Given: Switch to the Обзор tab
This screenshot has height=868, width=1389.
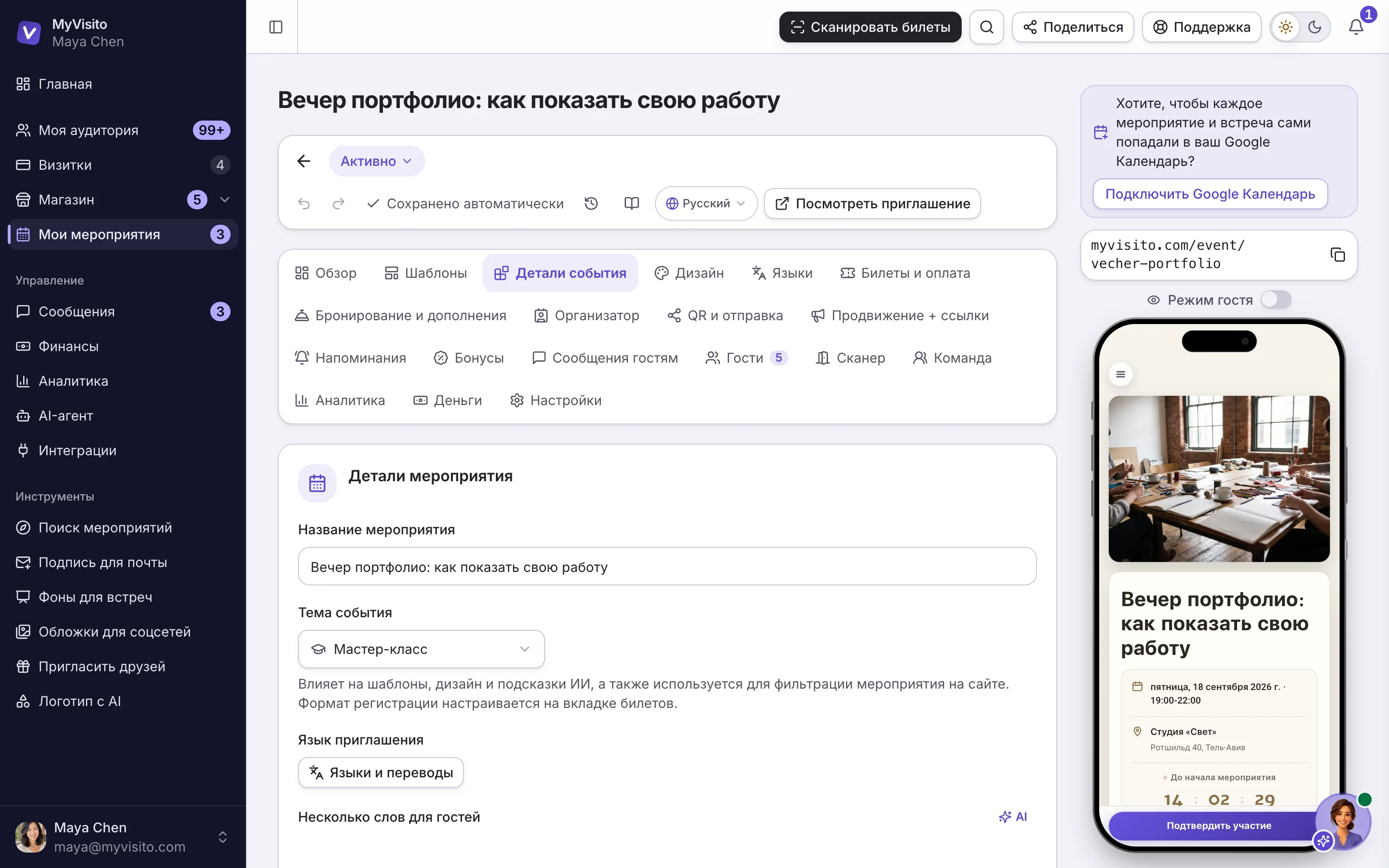Looking at the screenshot, I should point(326,273).
